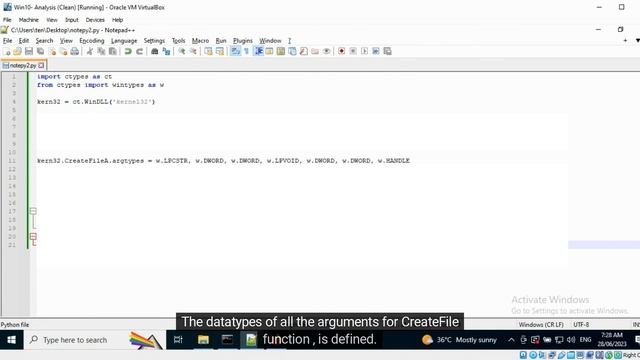This screenshot has width=640, height=360.
Task: Open the Language menu
Action: point(124,41)
